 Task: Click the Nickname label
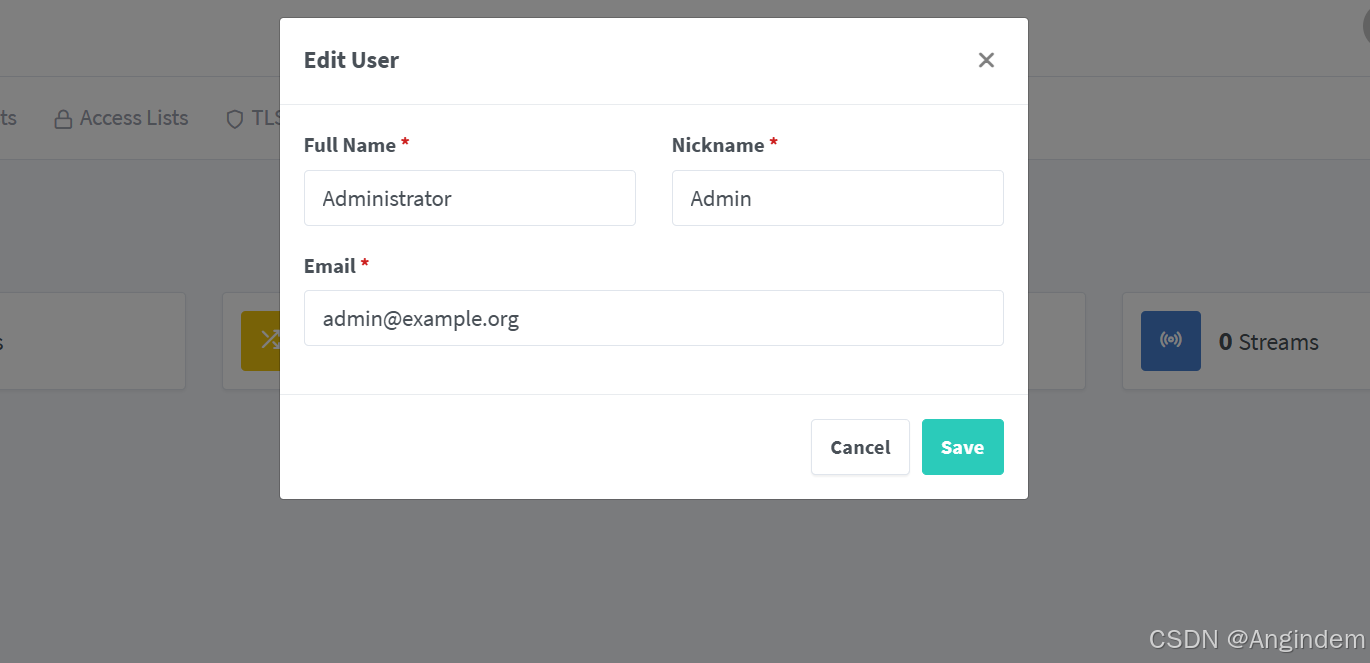click(x=718, y=145)
